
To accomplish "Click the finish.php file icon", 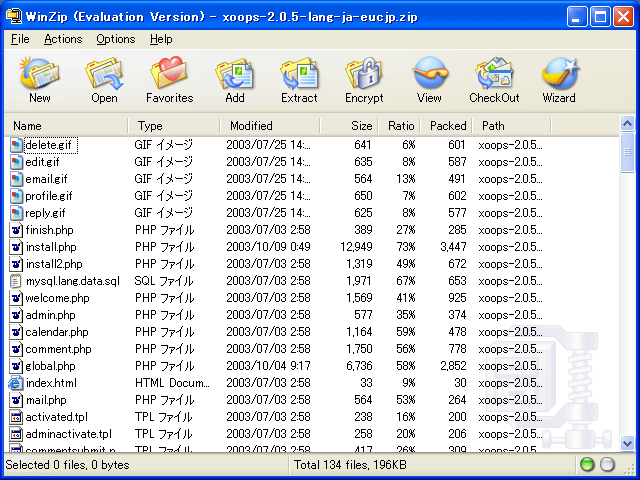I will [16, 230].
